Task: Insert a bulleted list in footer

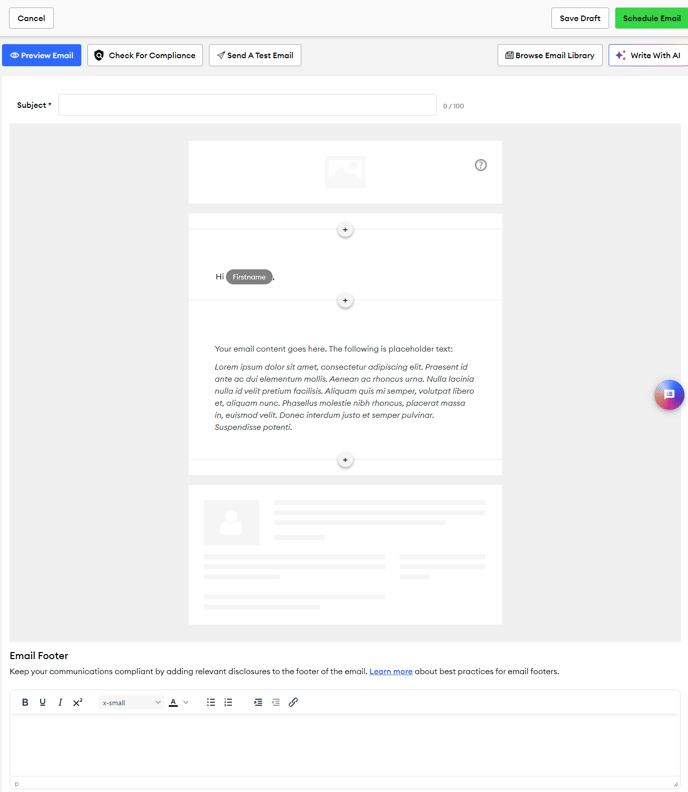Action: pyautogui.click(x=211, y=703)
